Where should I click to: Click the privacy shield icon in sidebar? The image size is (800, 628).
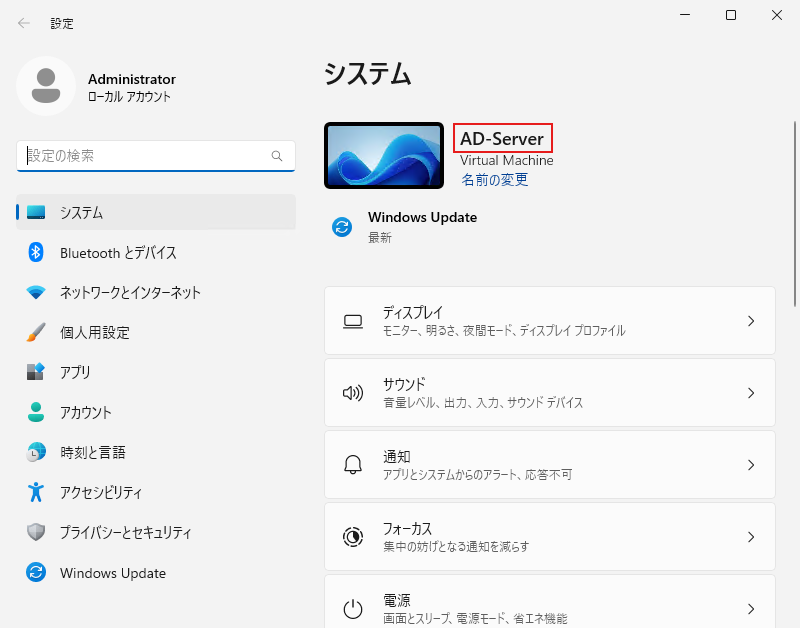tap(36, 532)
